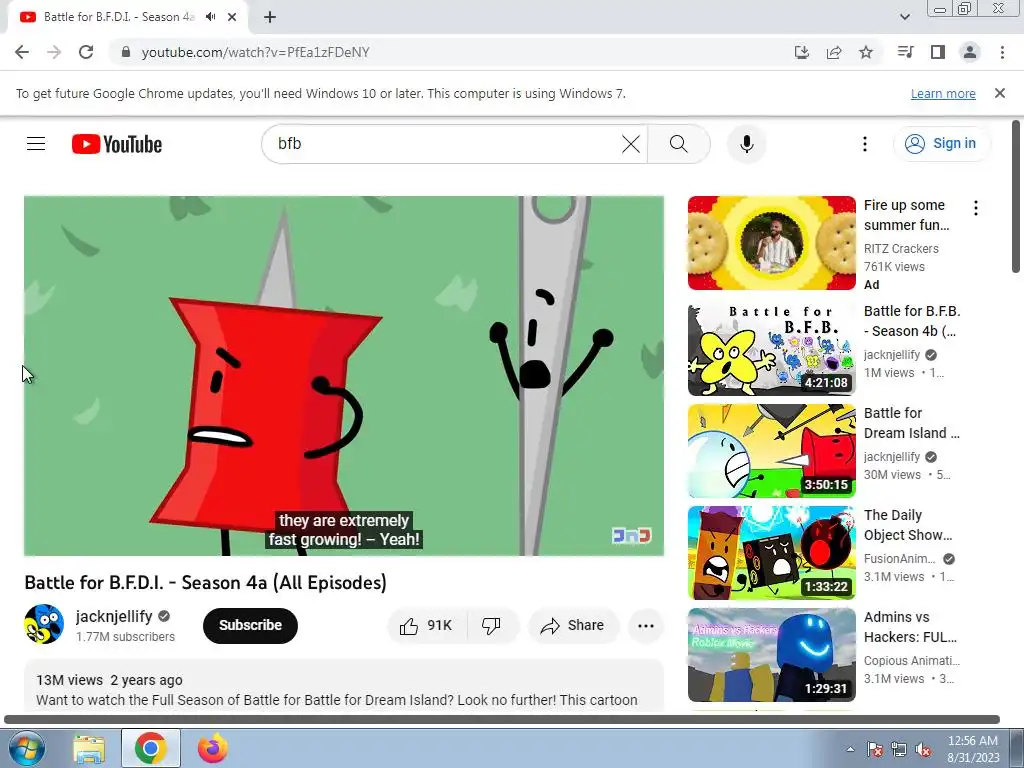Screen dimensions: 1024x768
Task: Toggle Chrome side panel
Action: click(x=937, y=52)
